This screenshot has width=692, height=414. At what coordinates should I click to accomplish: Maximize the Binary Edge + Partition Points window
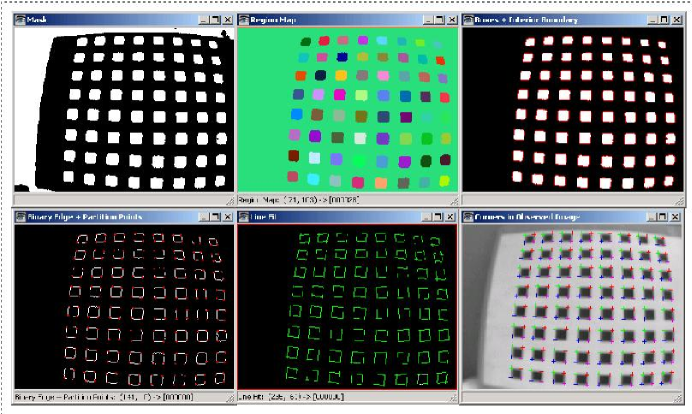[x=215, y=217]
